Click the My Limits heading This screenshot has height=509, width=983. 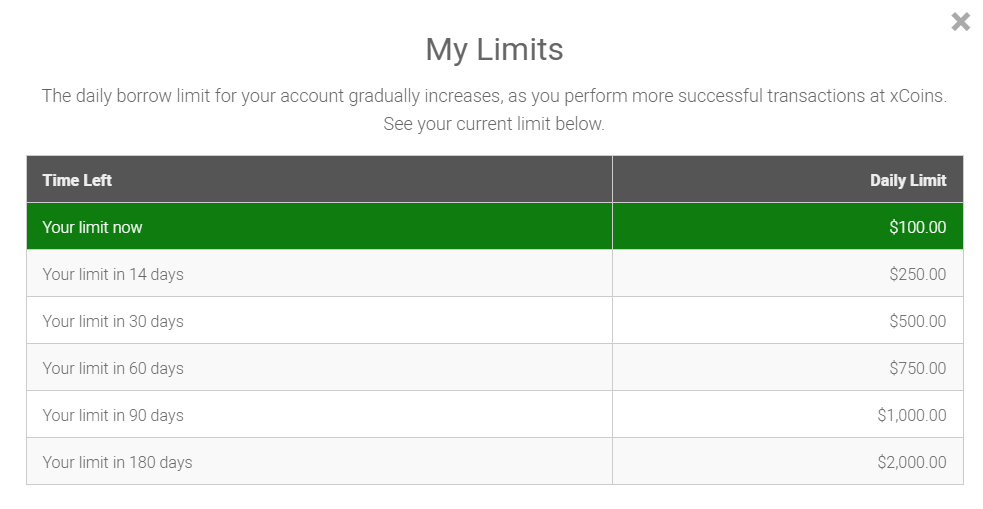point(494,49)
